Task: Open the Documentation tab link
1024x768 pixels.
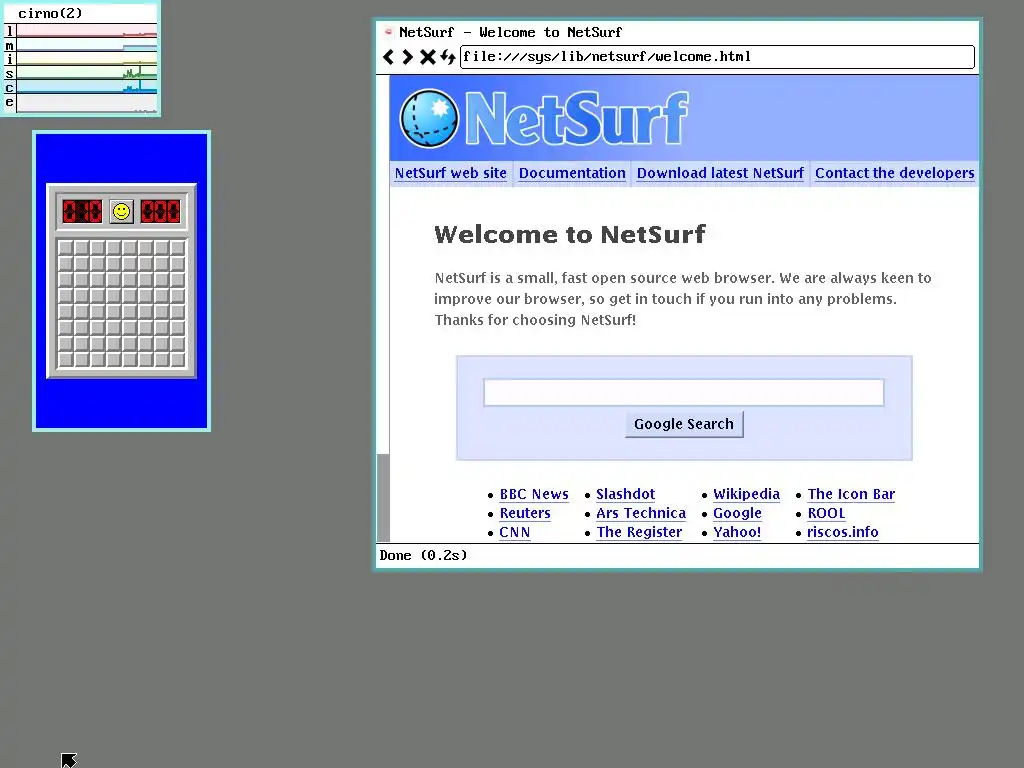Action: pos(572,173)
